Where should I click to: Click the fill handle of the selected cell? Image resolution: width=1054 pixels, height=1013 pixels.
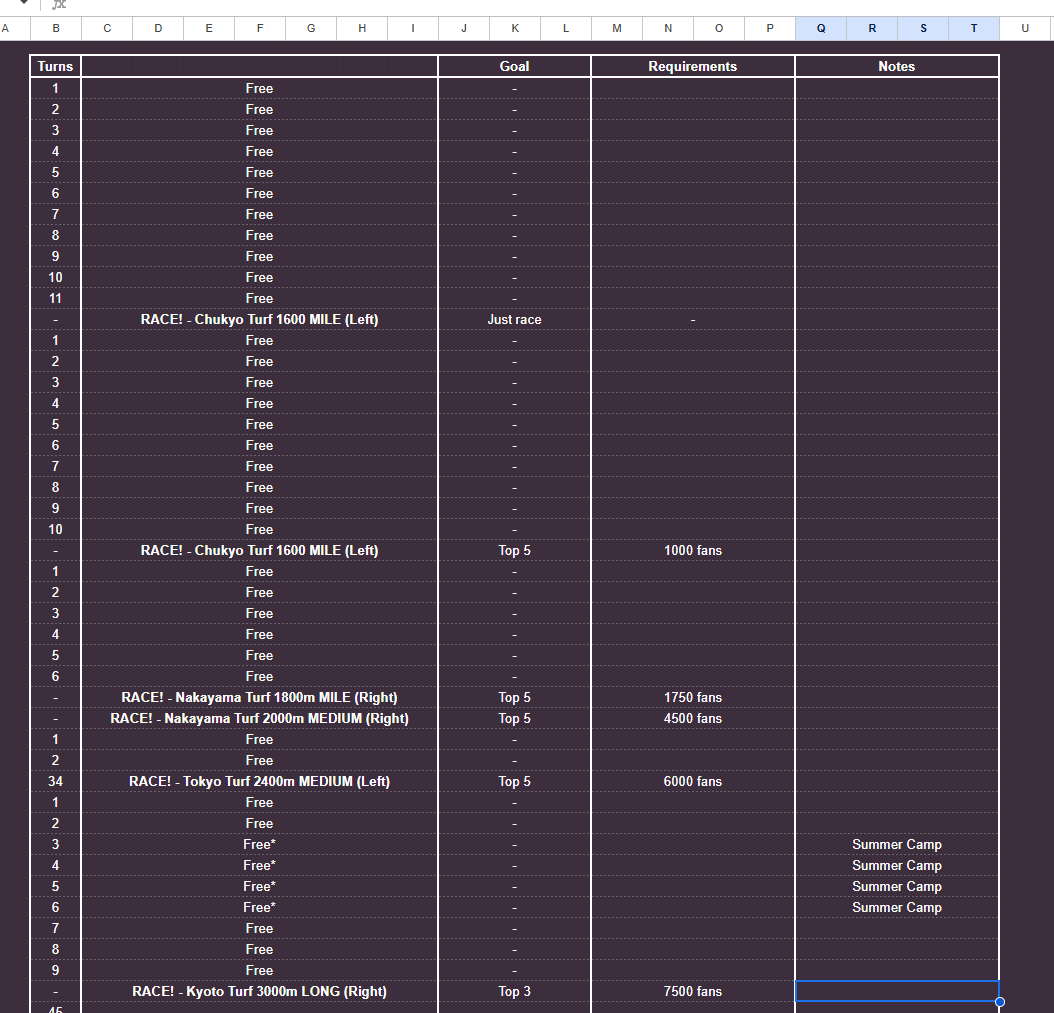(x=1000, y=1002)
